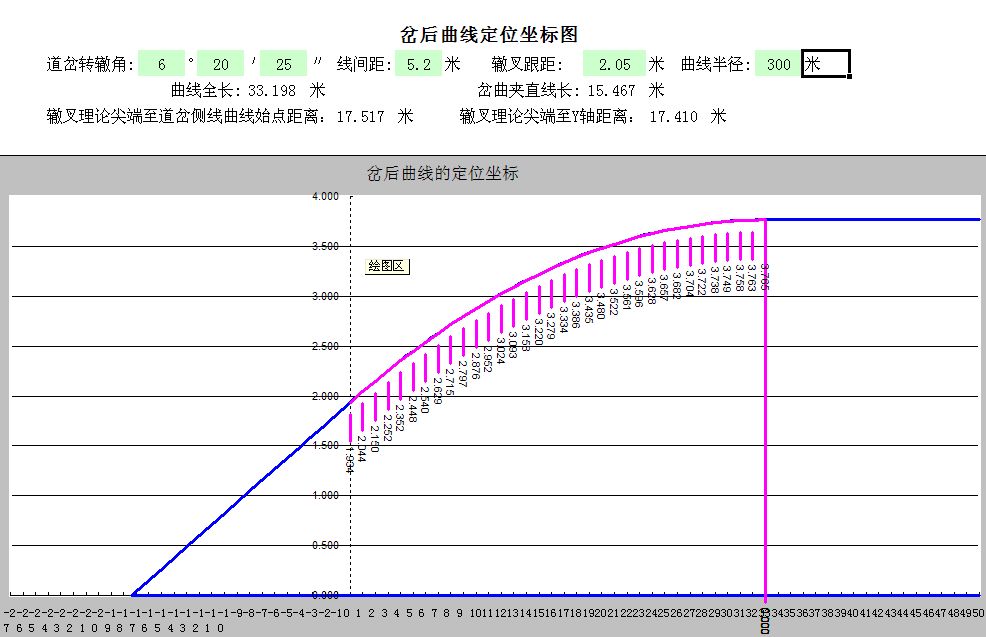Click the 辙叉理论尖端至道岔侧线曲线始点距离 label

point(187,116)
